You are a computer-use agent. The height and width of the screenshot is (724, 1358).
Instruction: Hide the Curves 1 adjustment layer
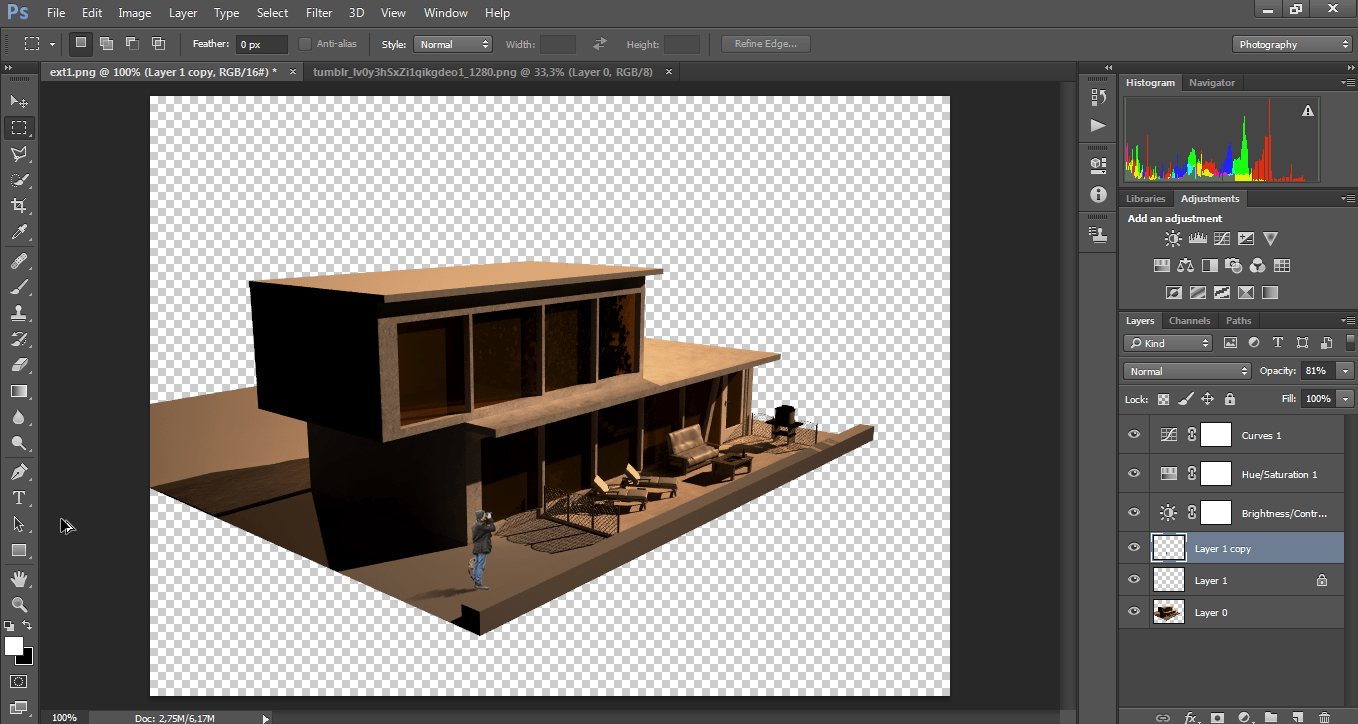(x=1133, y=434)
